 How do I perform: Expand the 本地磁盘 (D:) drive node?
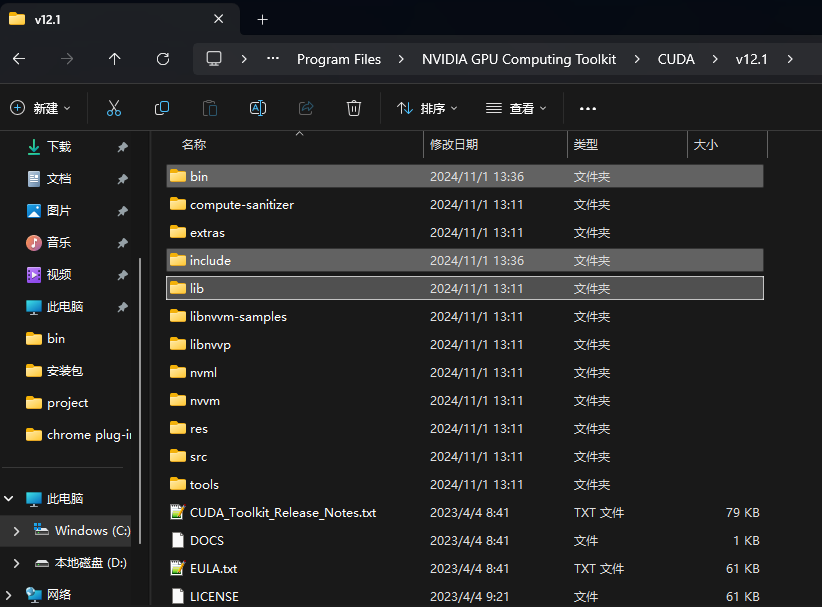coord(16,563)
